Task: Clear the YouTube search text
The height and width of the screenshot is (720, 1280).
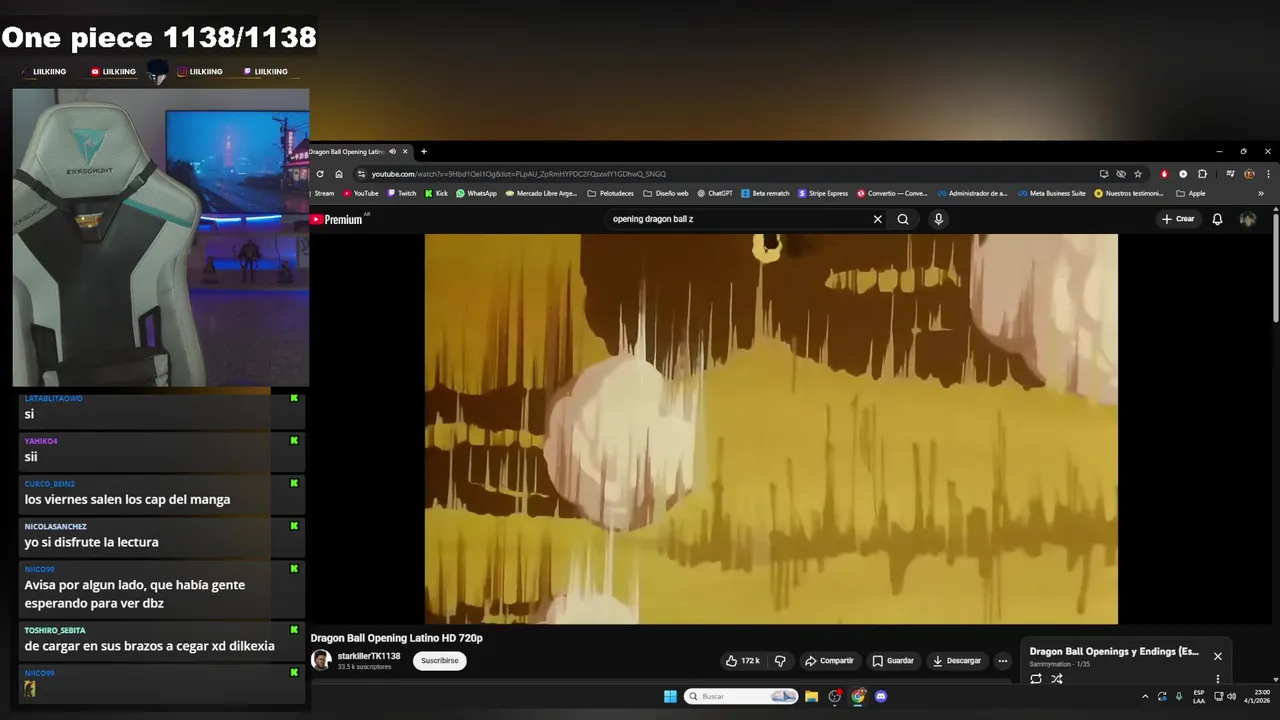Action: [x=878, y=219]
